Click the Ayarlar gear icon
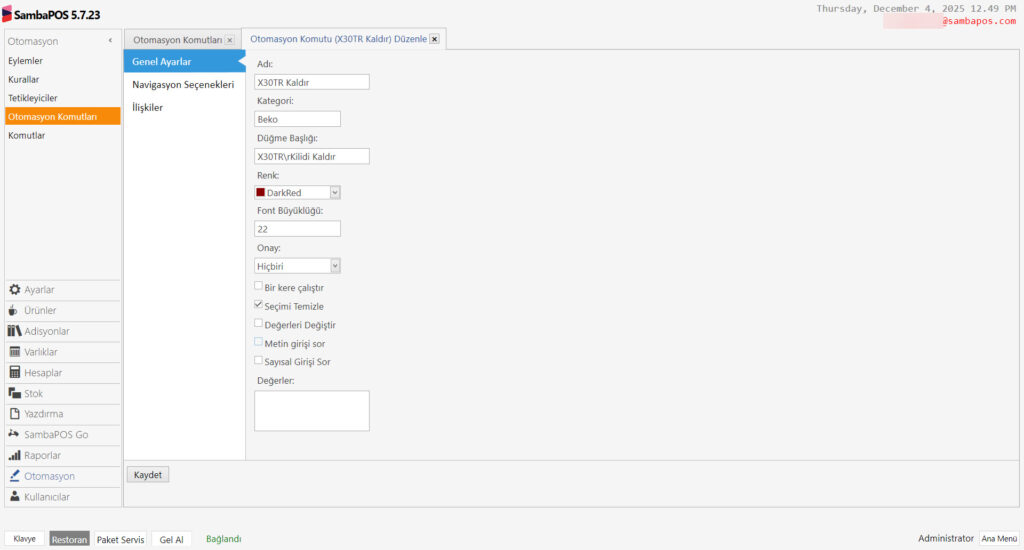This screenshot has width=1024, height=550. pos(15,290)
